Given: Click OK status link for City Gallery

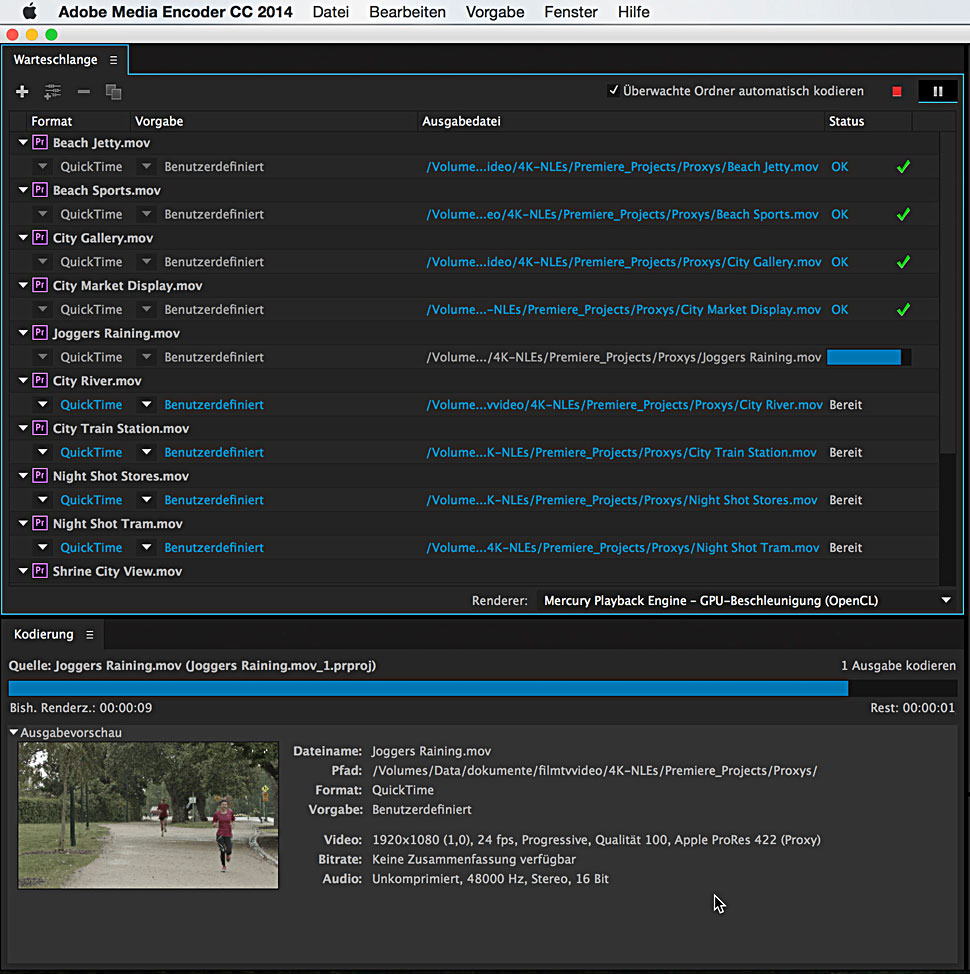Looking at the screenshot, I should pyautogui.click(x=840, y=262).
